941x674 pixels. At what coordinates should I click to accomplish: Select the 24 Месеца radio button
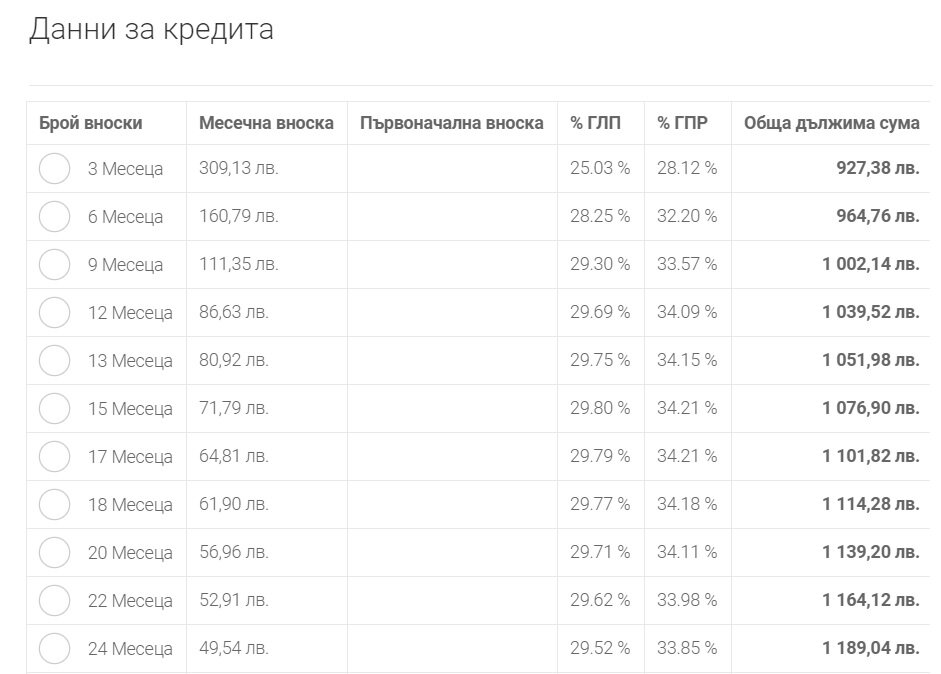click(x=55, y=648)
